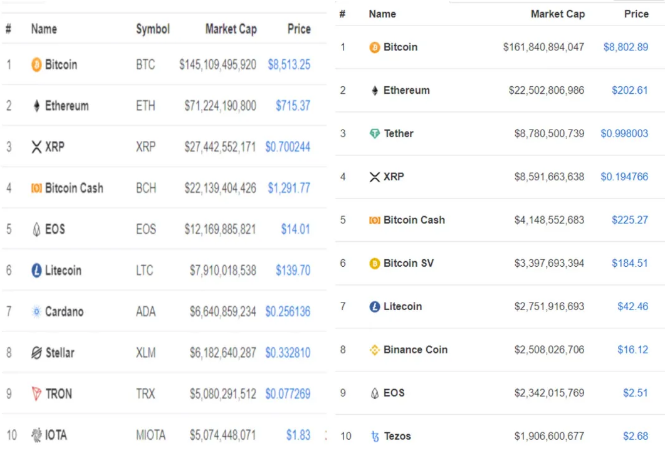Sort left table by Market Cap header
This screenshot has height=455, width=665.
pos(230,29)
